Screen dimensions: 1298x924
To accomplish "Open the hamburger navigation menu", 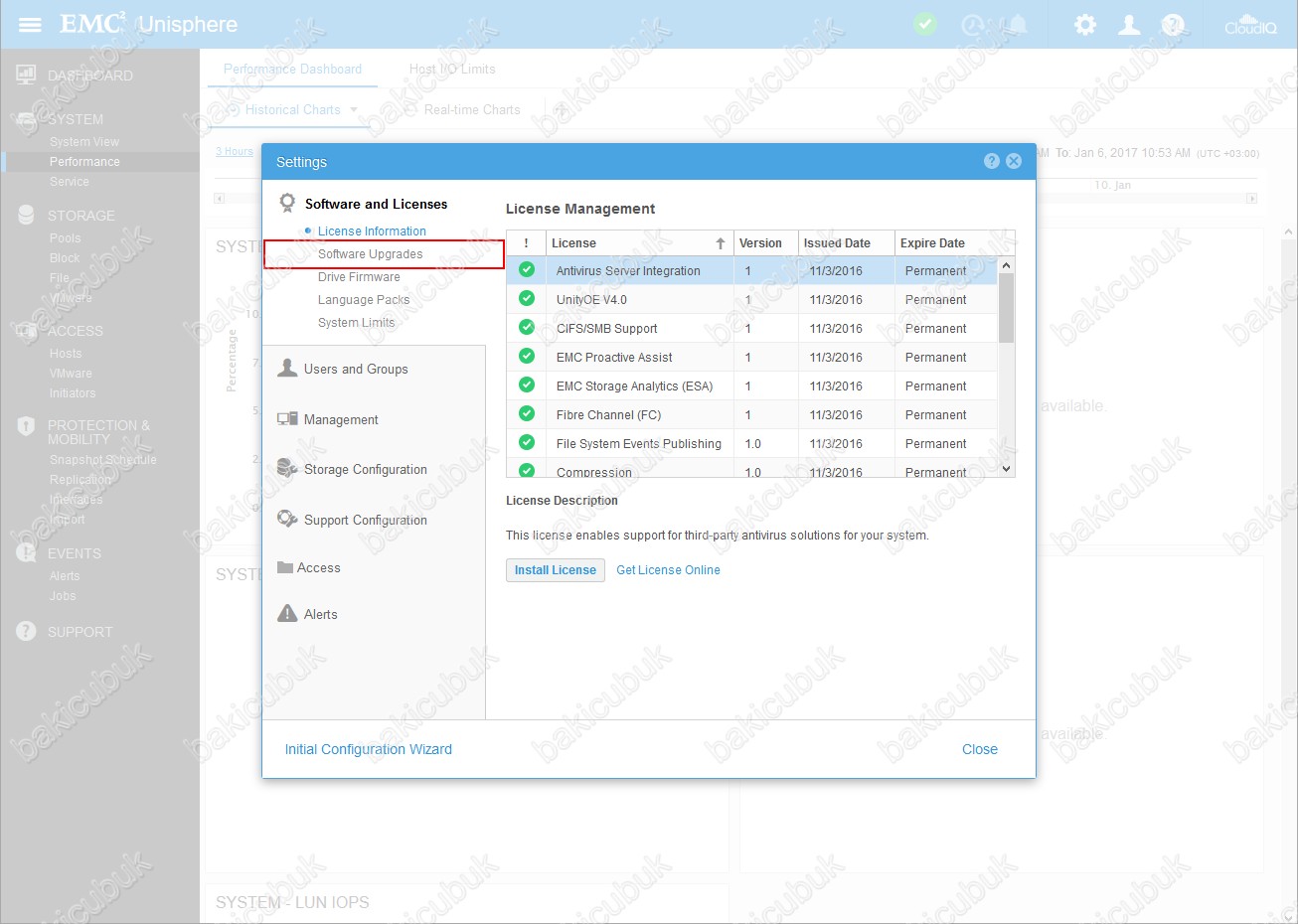I will click(x=30, y=24).
